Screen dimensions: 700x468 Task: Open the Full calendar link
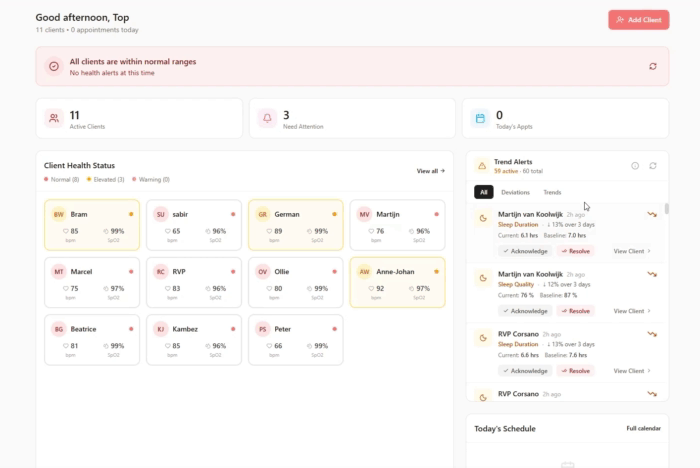tap(643, 428)
